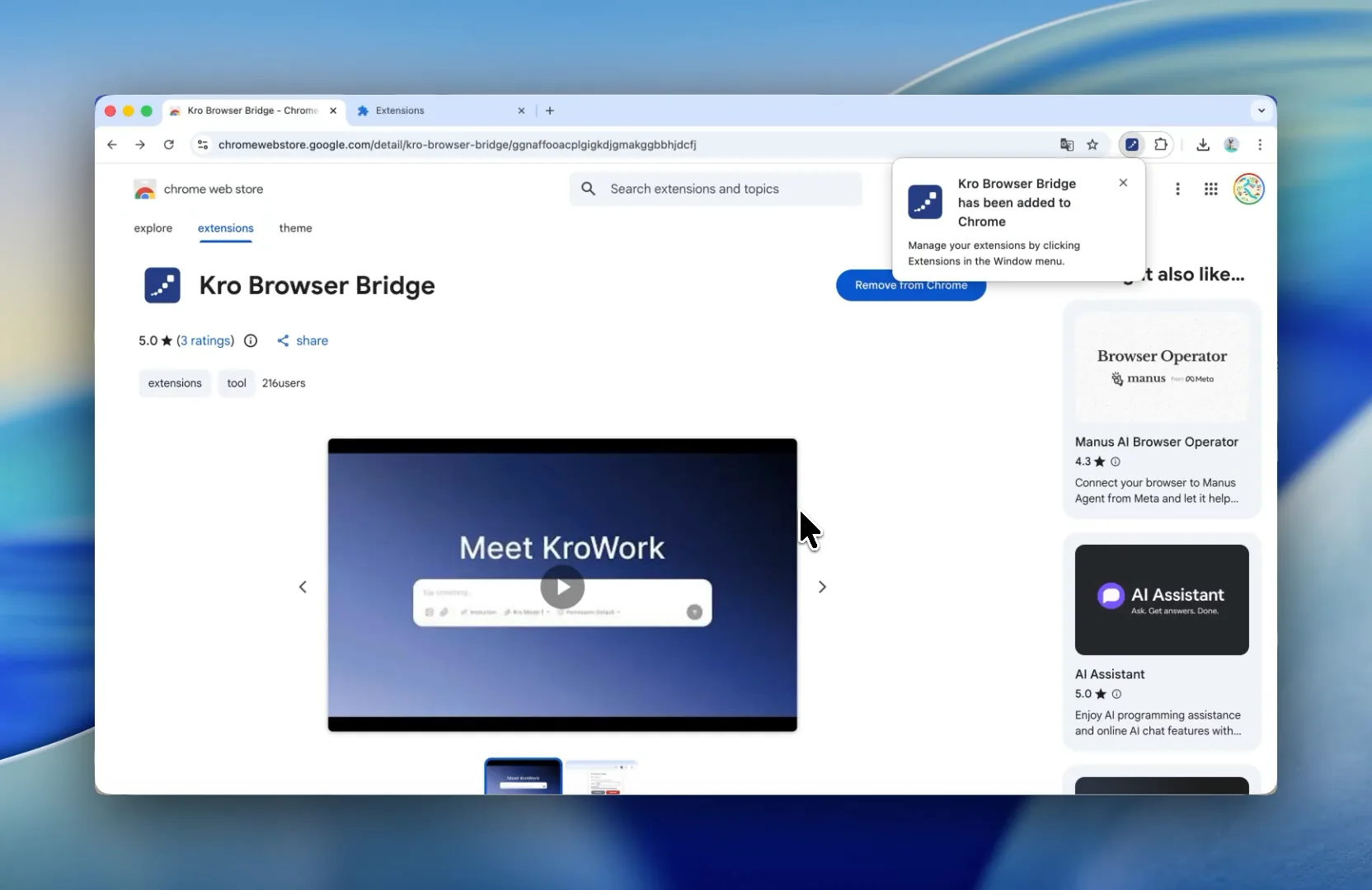This screenshot has height=890, width=1372.
Task: Click Remove from Chrome button
Action: pyautogui.click(x=911, y=285)
